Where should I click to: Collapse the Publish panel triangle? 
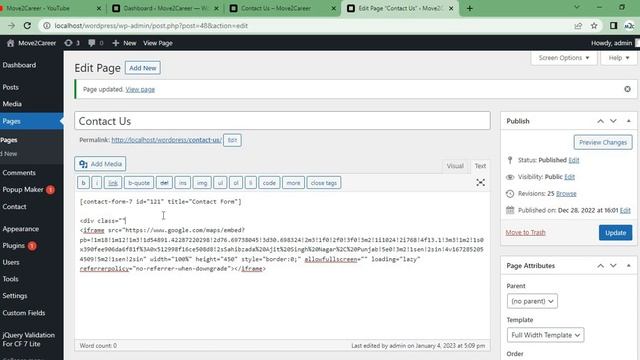tap(629, 121)
